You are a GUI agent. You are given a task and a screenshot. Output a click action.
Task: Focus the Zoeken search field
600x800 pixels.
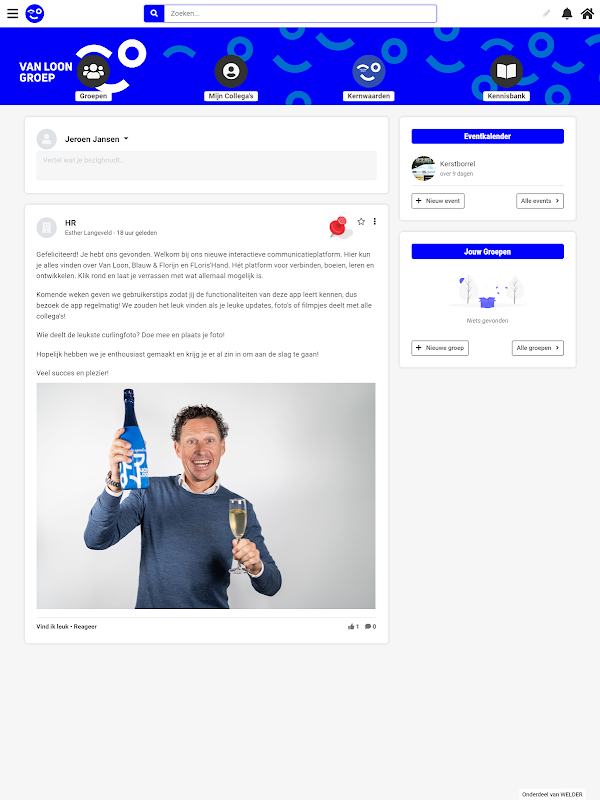coord(300,13)
